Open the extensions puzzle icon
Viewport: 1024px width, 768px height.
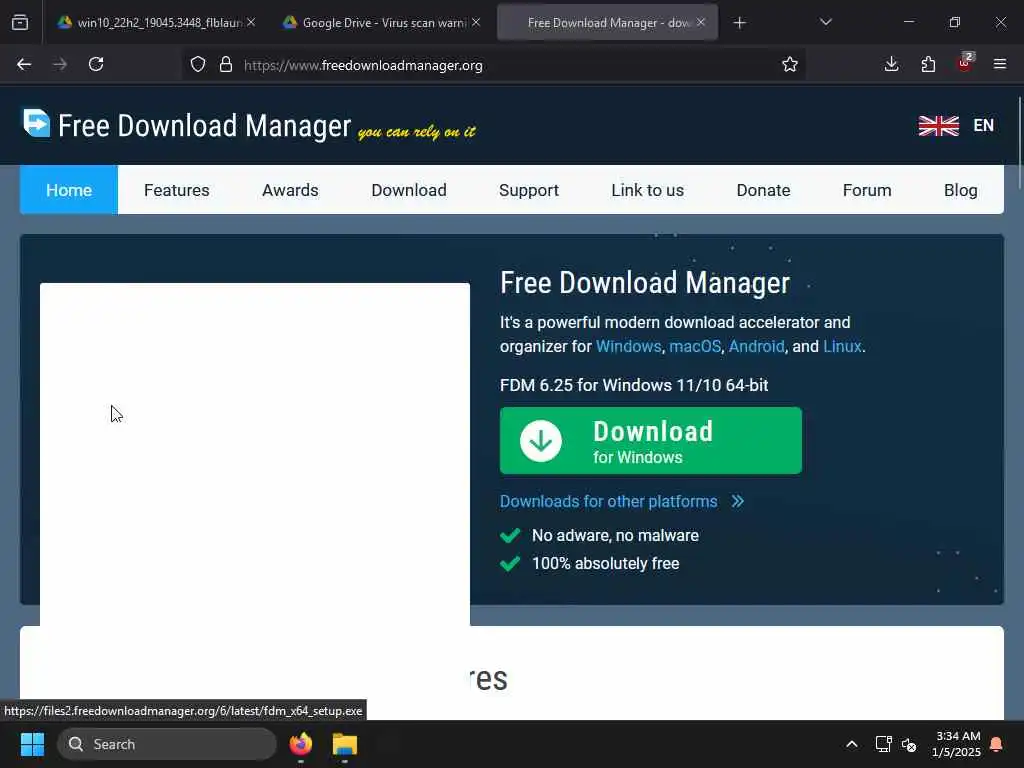pyautogui.click(x=928, y=64)
